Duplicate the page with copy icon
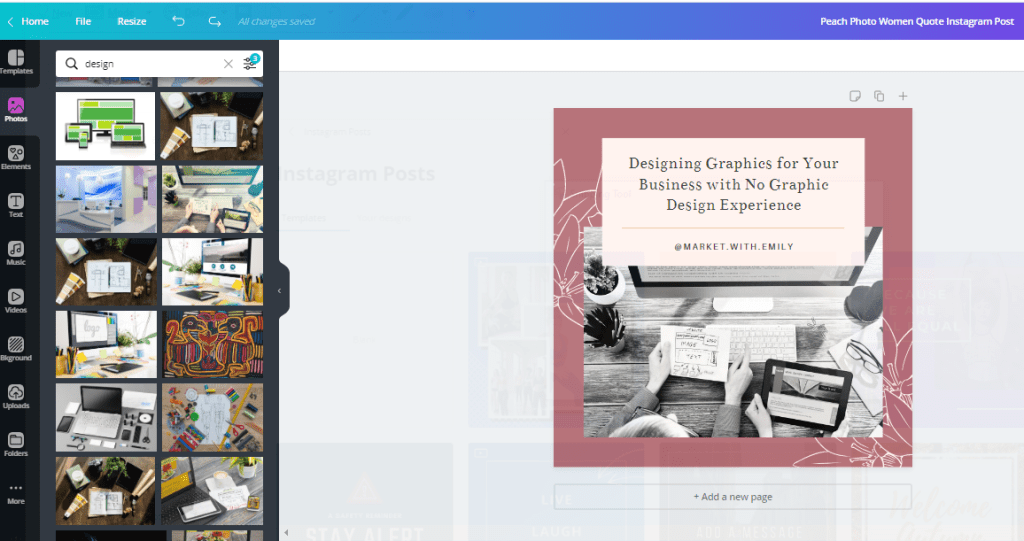Viewport: 1024px width, 541px height. tap(879, 96)
